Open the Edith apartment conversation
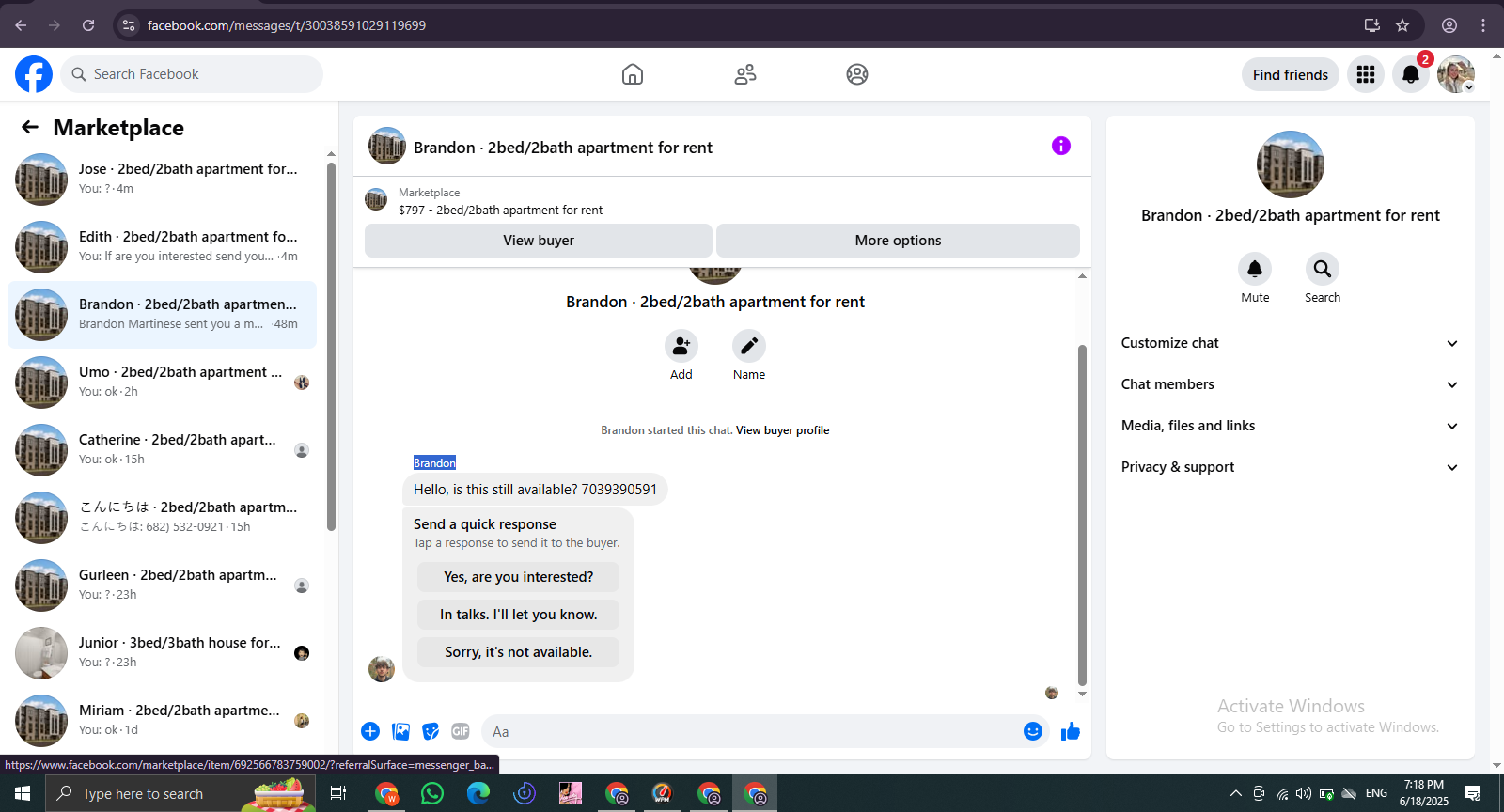 click(x=162, y=247)
